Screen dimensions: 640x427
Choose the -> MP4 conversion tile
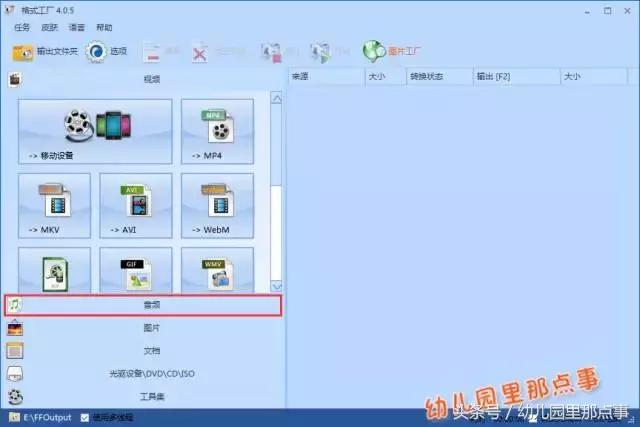pyautogui.click(x=217, y=131)
